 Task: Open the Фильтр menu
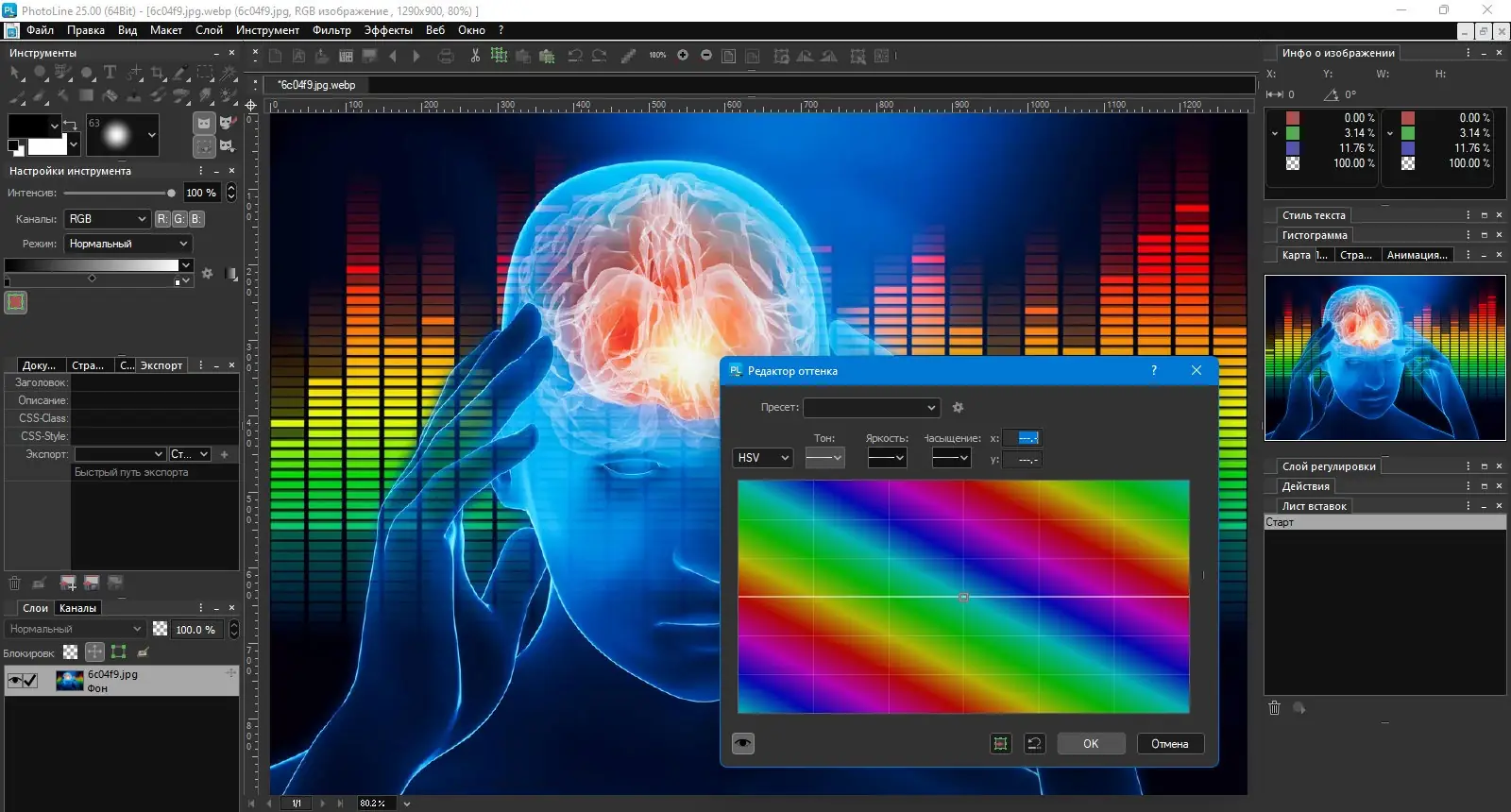331,30
